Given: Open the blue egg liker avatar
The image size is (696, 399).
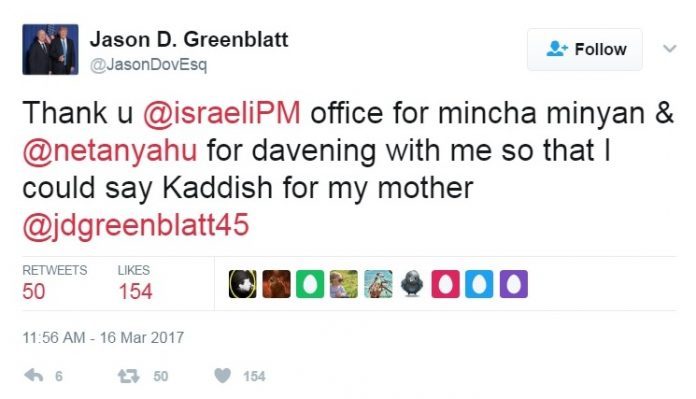Looking at the screenshot, I should point(479,284).
